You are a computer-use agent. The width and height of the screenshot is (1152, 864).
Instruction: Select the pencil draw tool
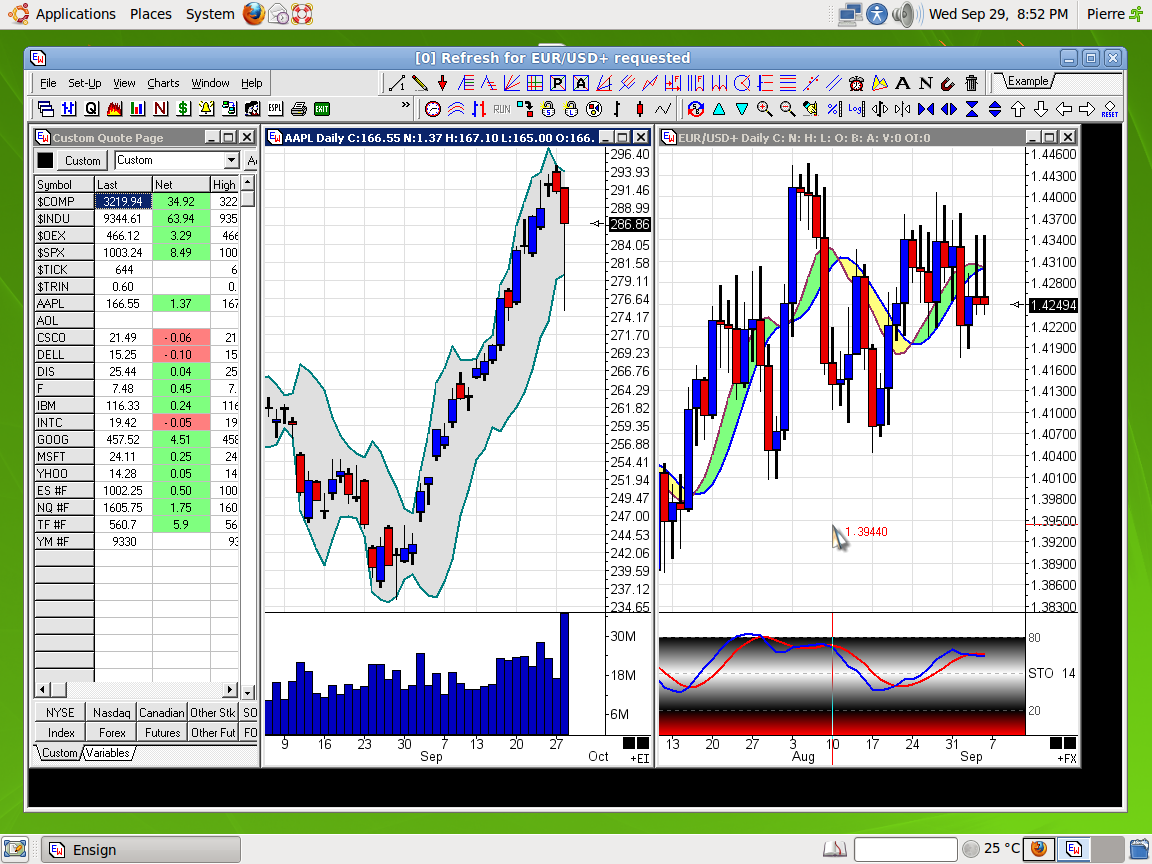click(x=420, y=83)
